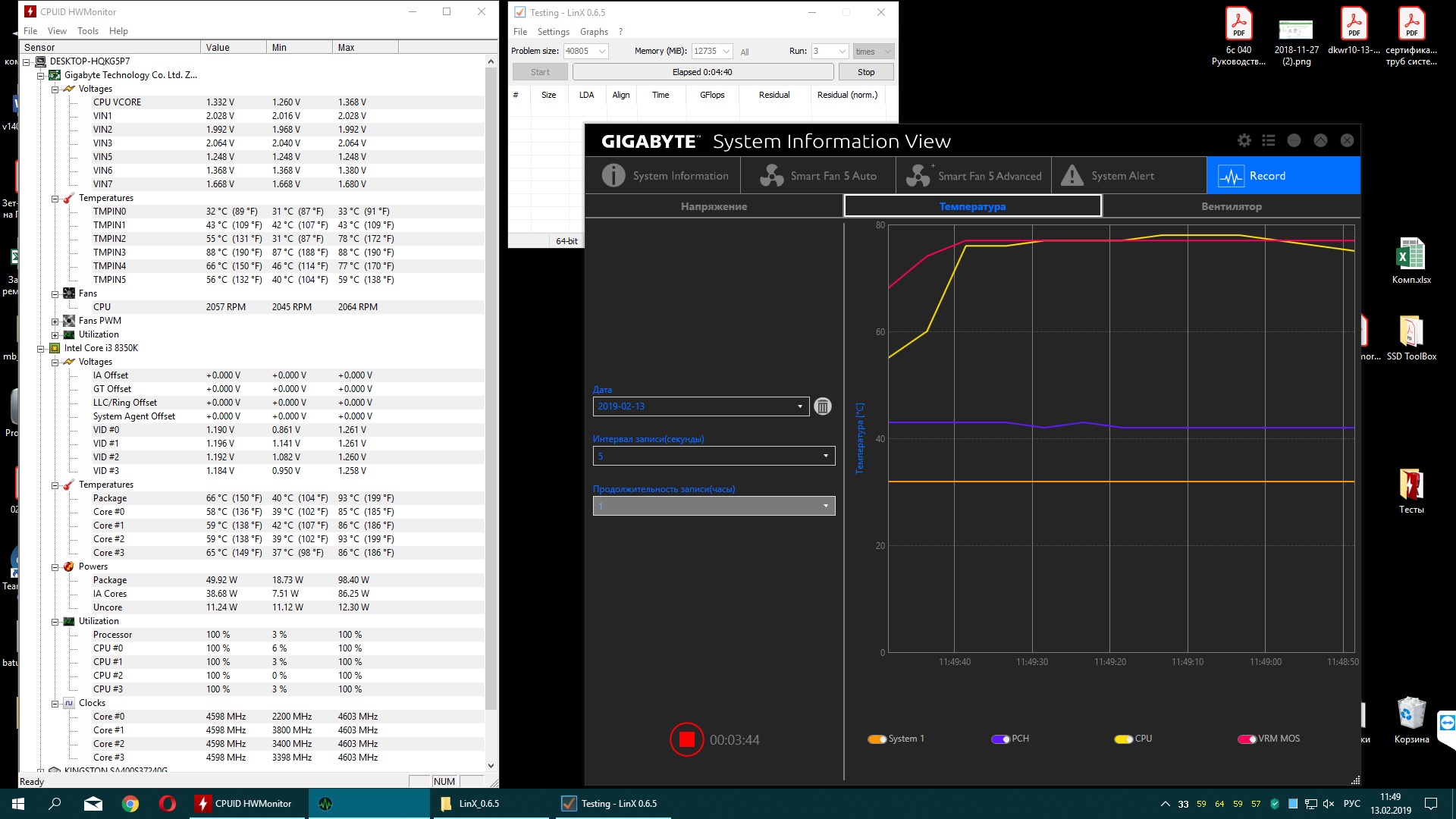Click Opera icon in the taskbar

pyautogui.click(x=168, y=804)
